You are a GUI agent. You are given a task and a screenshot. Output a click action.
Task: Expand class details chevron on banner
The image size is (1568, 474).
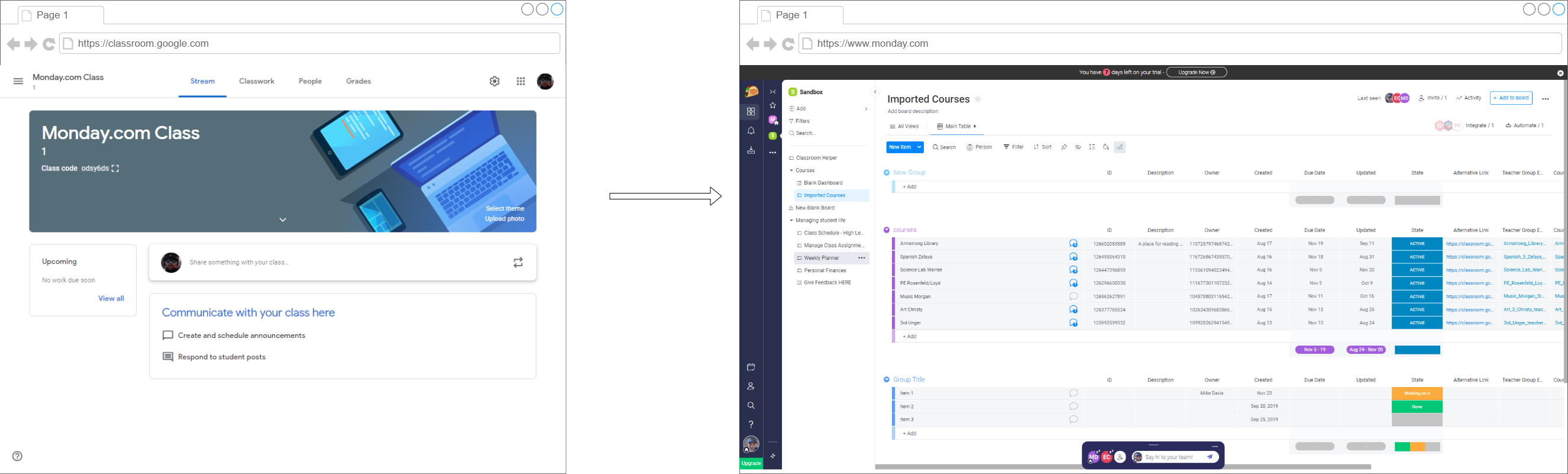click(x=283, y=220)
